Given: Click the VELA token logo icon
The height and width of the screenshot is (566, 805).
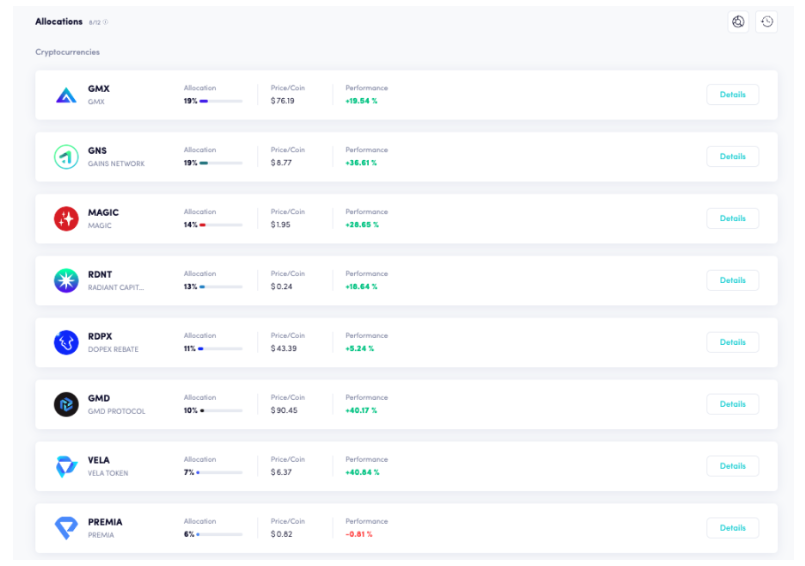Looking at the screenshot, I should coord(66,466).
